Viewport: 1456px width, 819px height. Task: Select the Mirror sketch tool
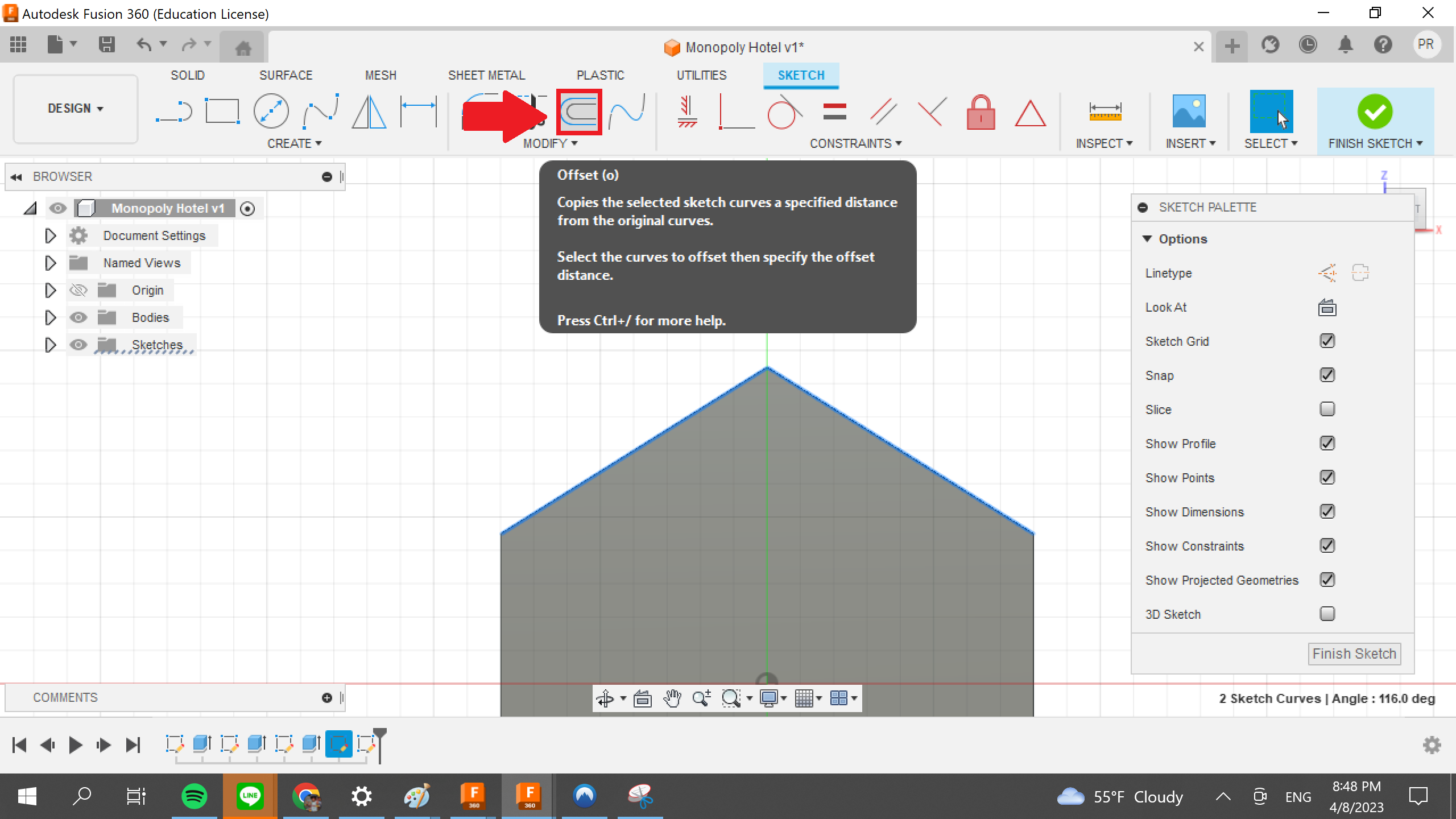point(369,111)
